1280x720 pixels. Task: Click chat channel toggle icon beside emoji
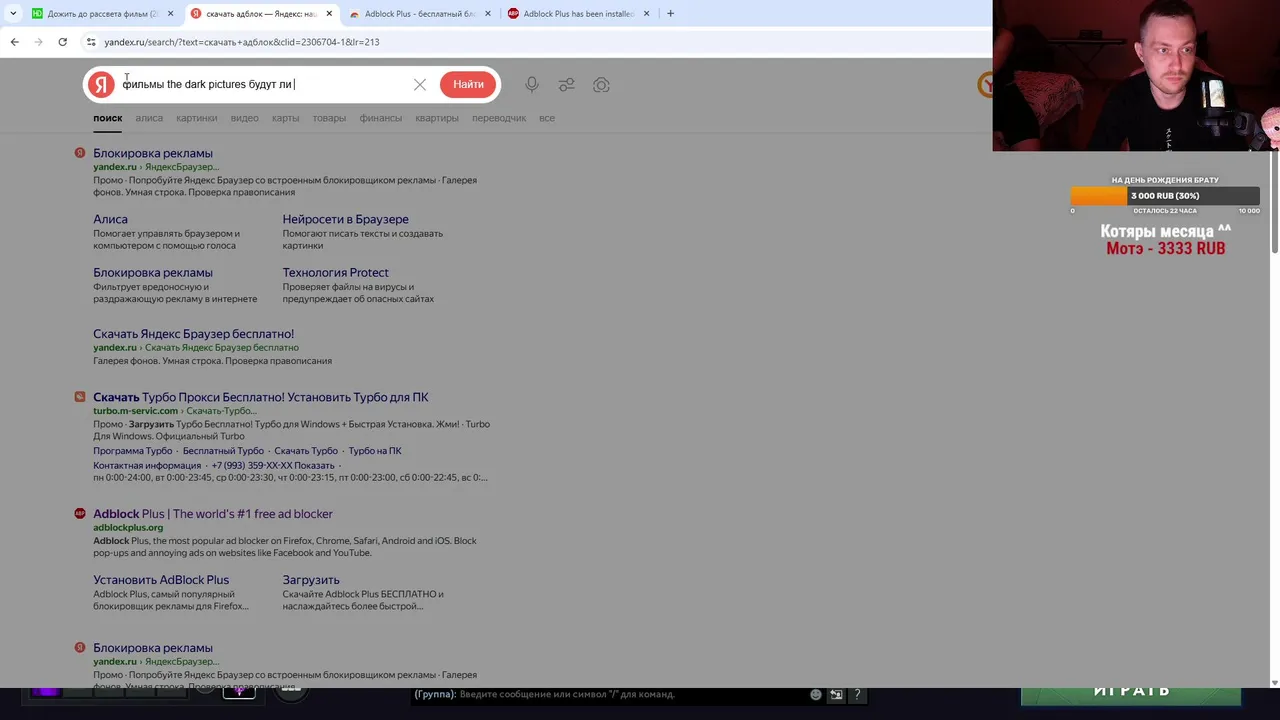pos(836,694)
